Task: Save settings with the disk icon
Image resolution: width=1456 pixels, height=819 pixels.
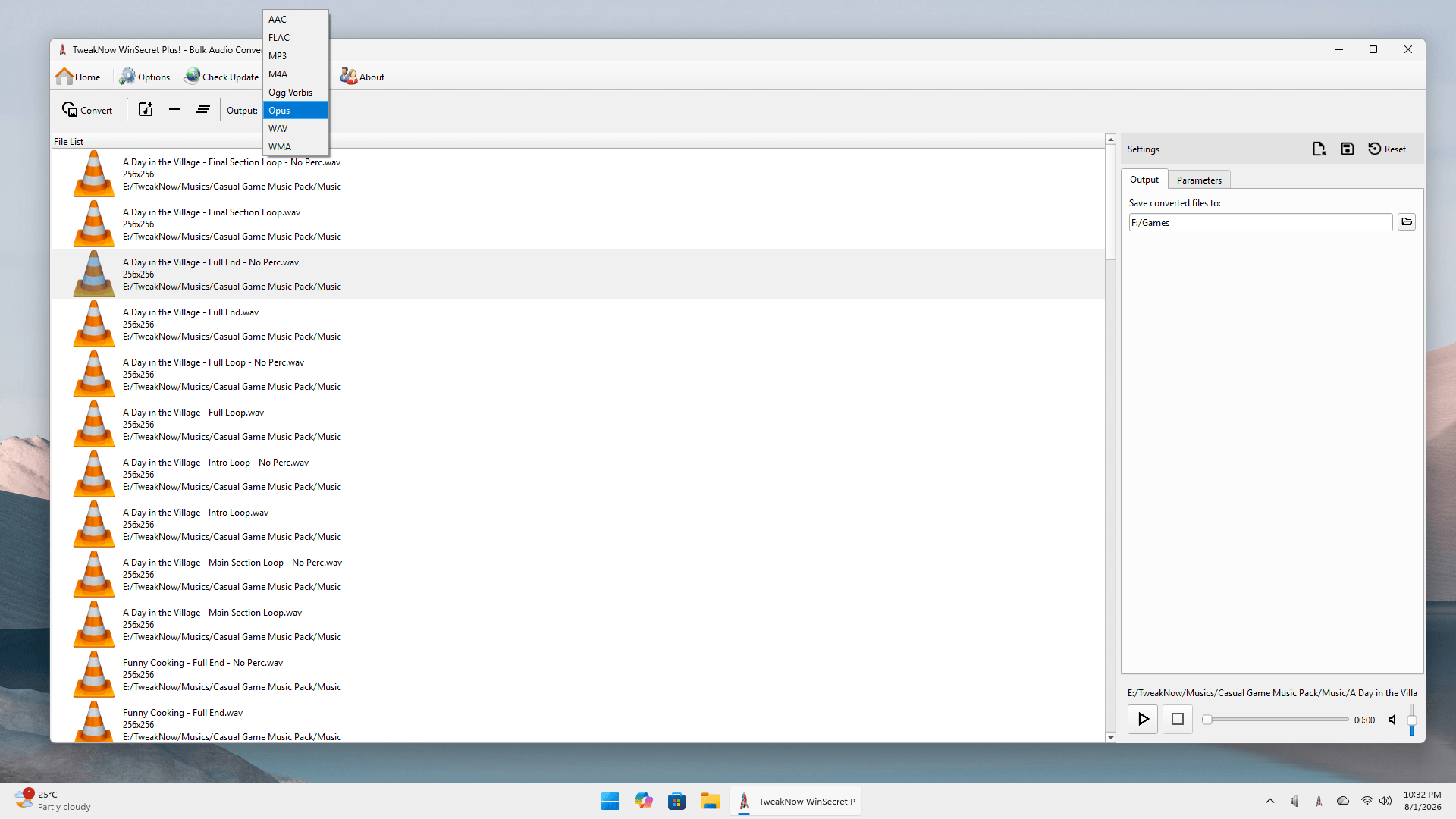Action: tap(1348, 149)
